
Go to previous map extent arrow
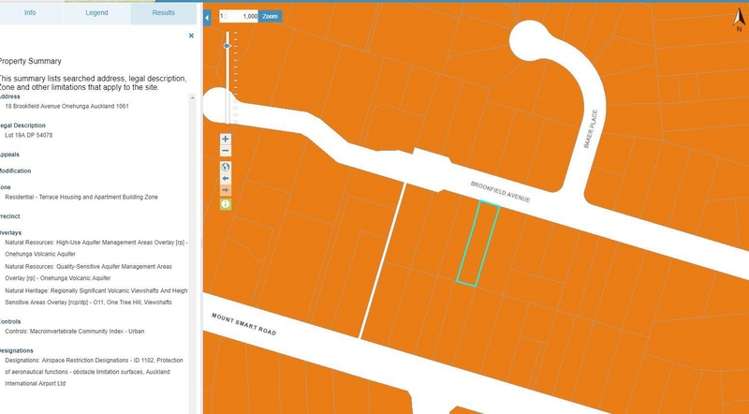[226, 179]
